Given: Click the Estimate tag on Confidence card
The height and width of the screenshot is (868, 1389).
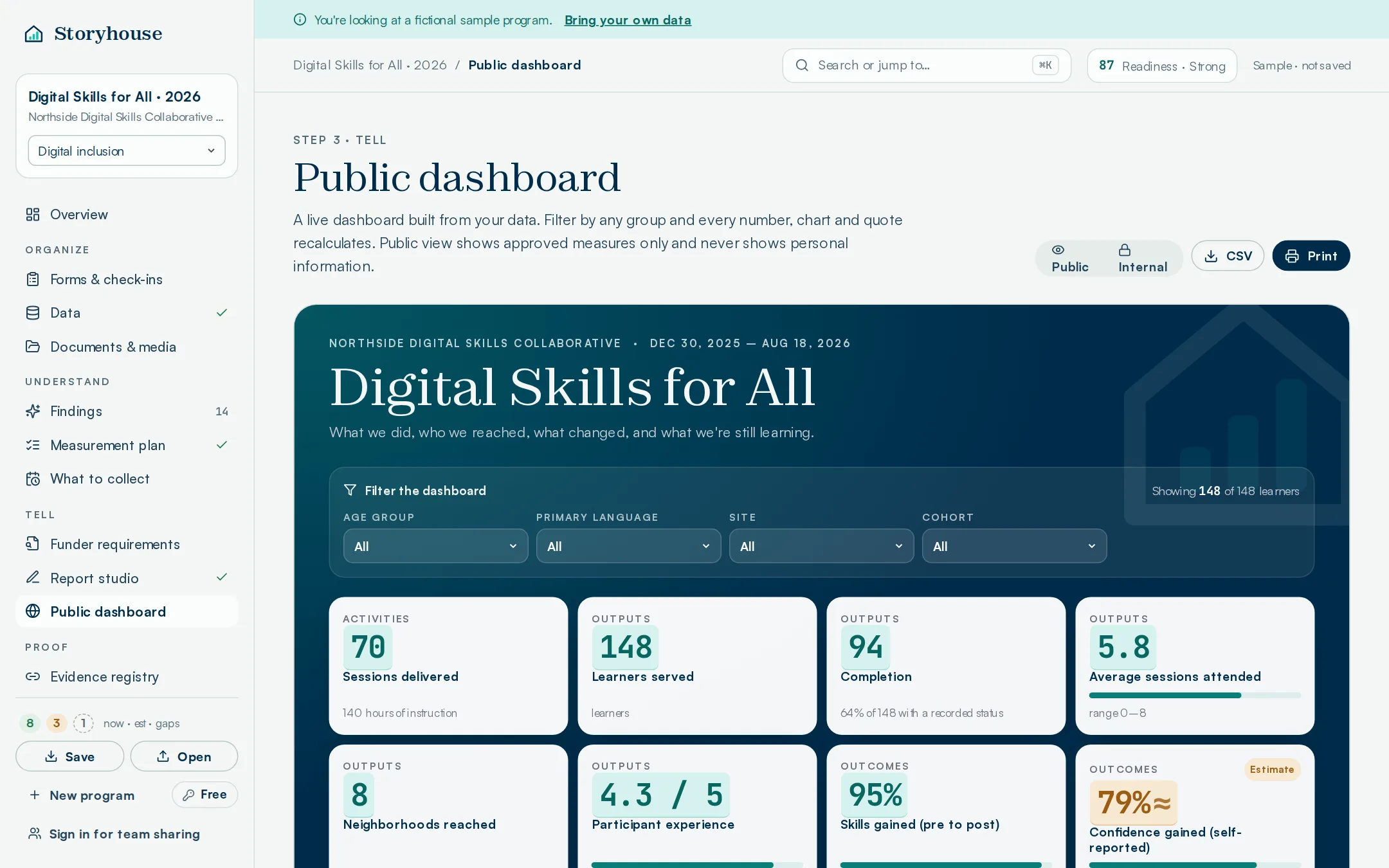Looking at the screenshot, I should pyautogui.click(x=1272, y=770).
